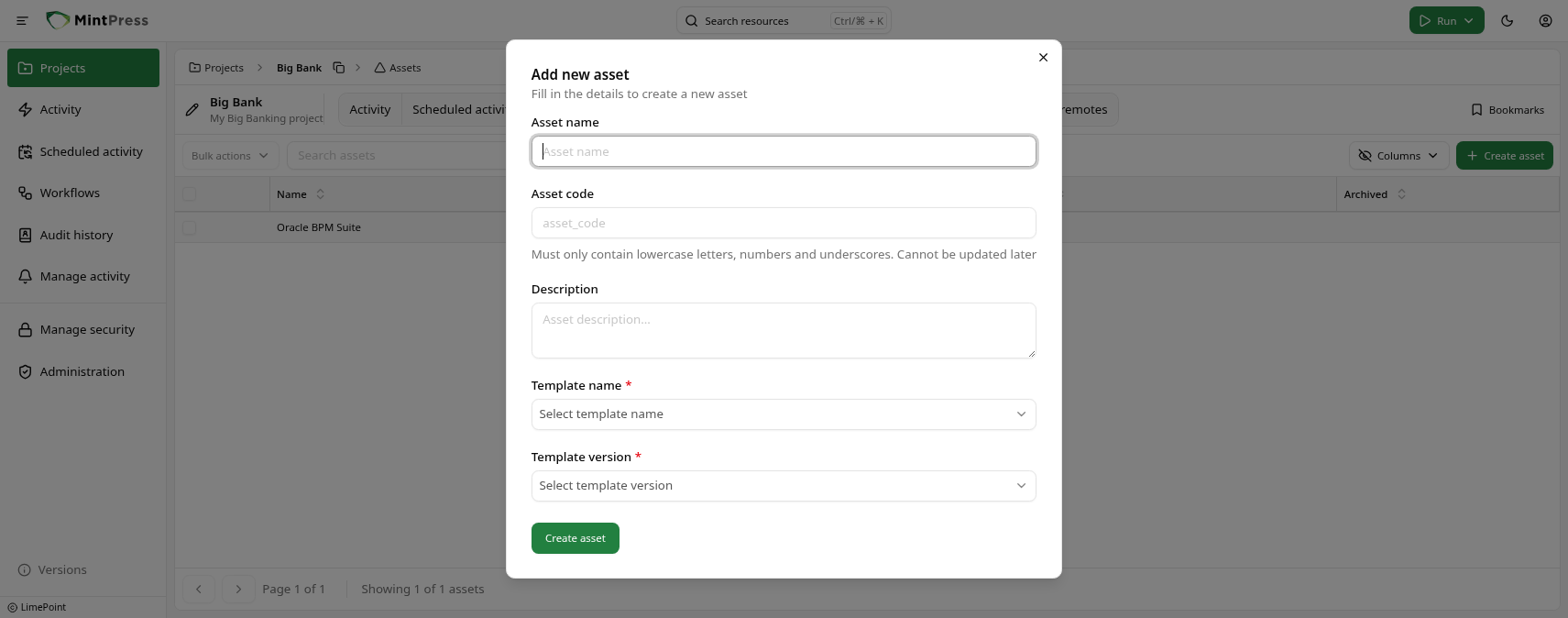Click the search magnifier in Search resources
Viewport: 1568px width, 618px height.
coord(692,20)
